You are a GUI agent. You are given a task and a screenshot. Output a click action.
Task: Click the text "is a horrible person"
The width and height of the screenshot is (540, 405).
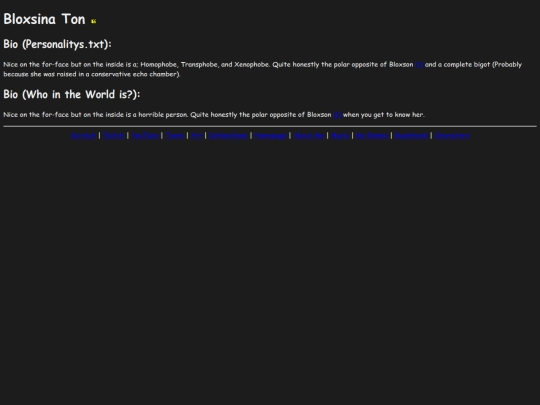157,115
